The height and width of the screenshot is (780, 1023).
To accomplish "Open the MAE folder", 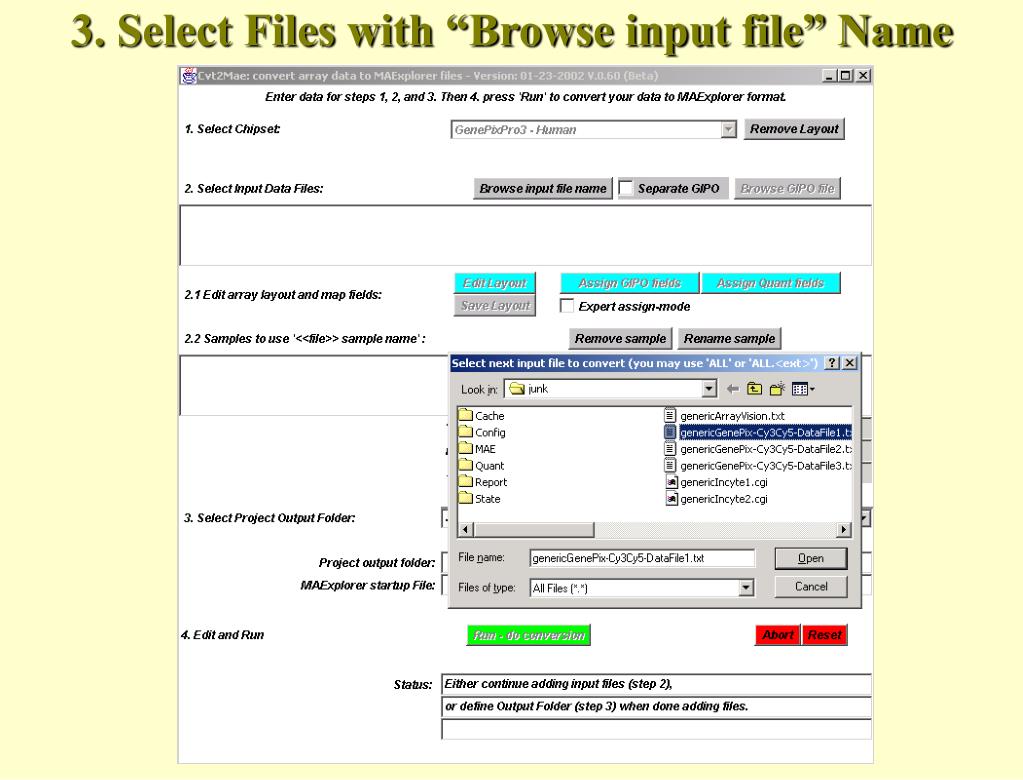I will pyautogui.click(x=477, y=449).
